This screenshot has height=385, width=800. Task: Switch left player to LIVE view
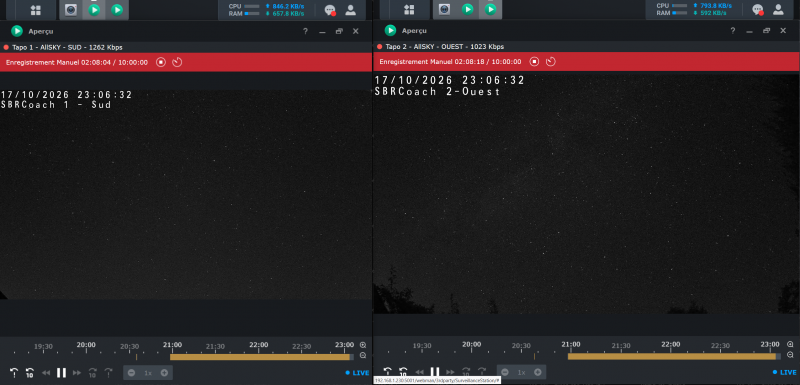pos(357,373)
